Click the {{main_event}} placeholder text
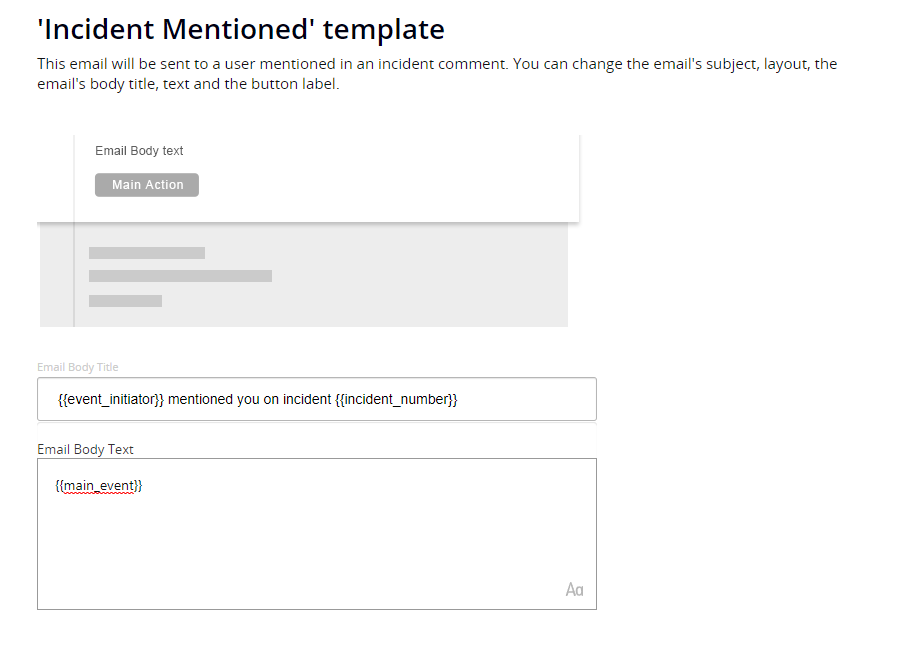The width and height of the screenshot is (922, 648). [98, 486]
